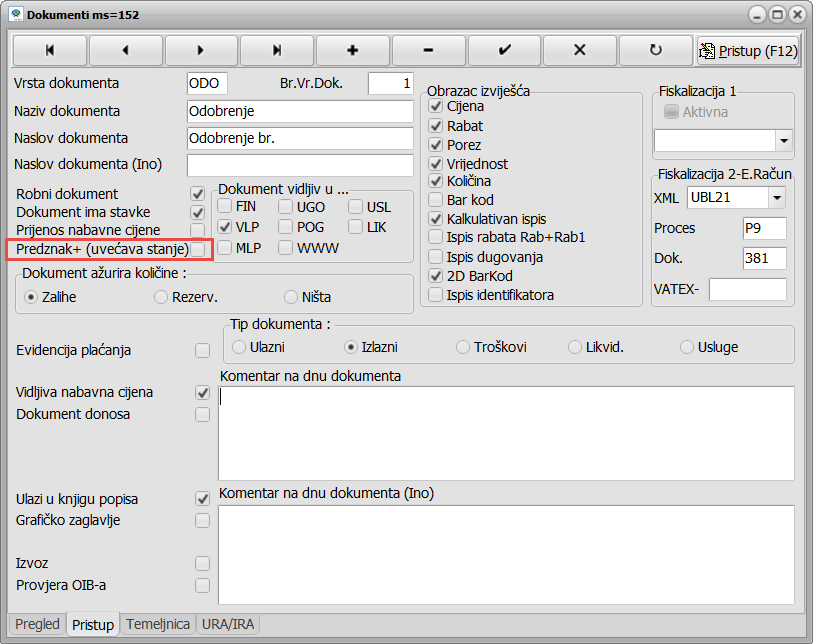The image size is (813, 644).
Task: Select the Ulazni document type
Action: click(239, 347)
